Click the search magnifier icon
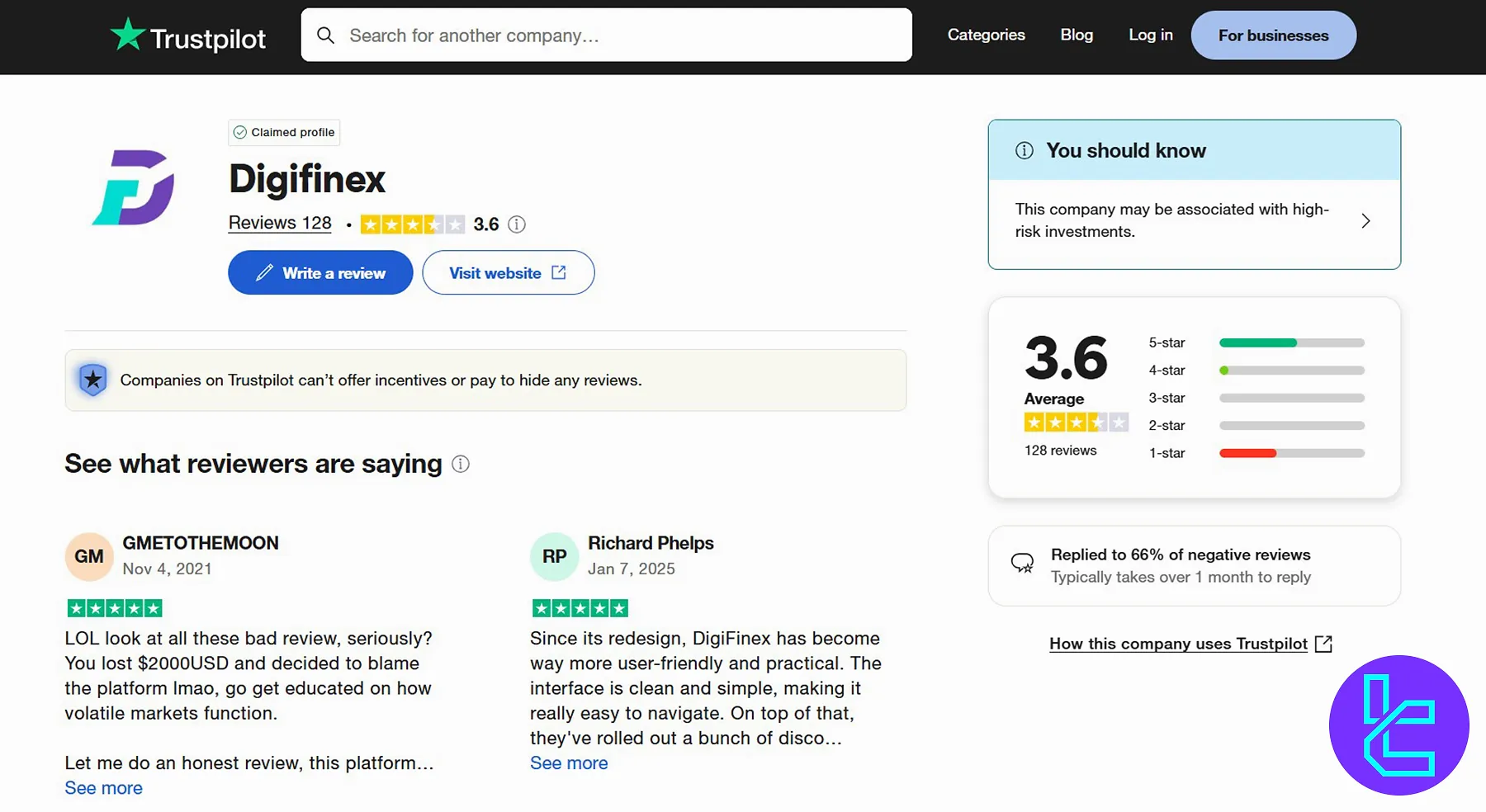 coord(326,35)
